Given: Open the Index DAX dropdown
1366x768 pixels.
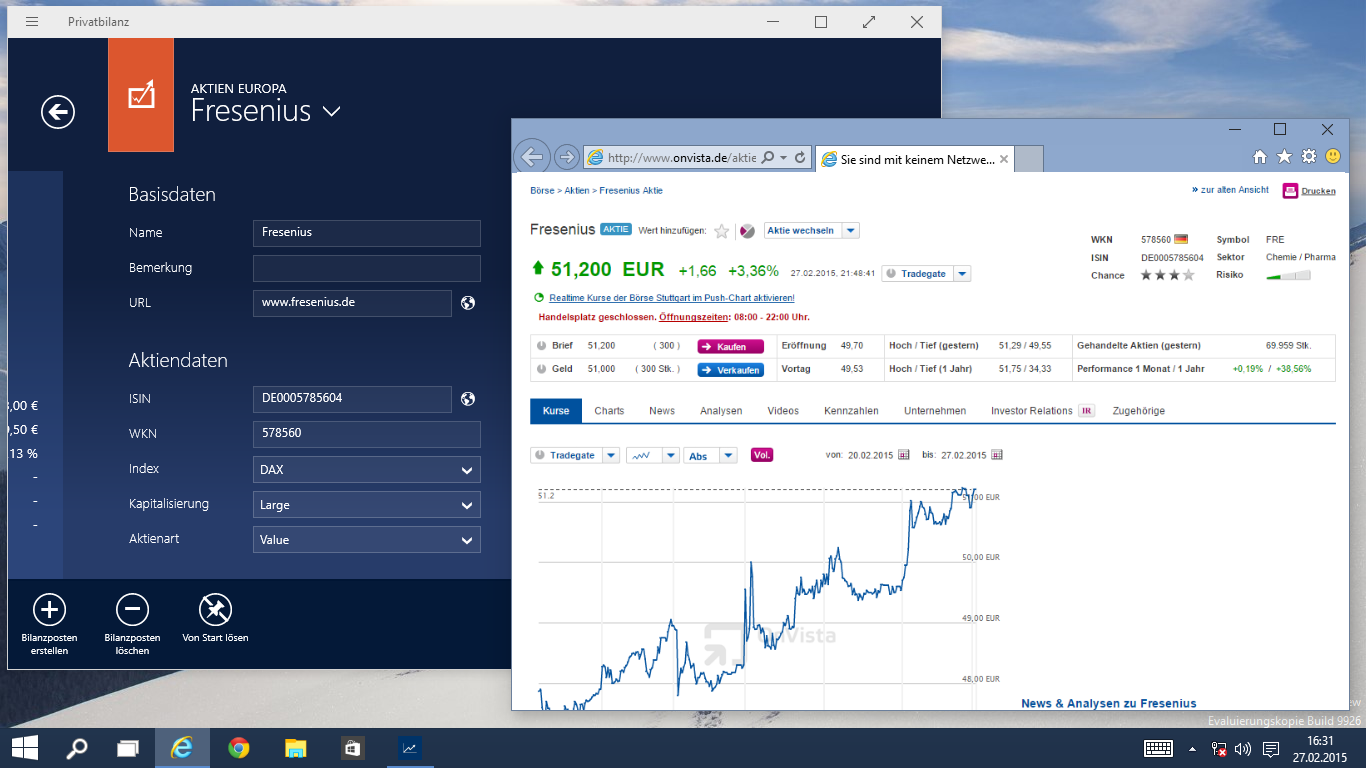Looking at the screenshot, I should click(367, 470).
